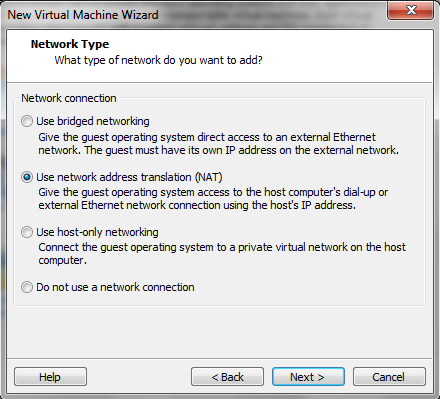Viewport: 440px width, 399px height.
Task: Click the 'What type of network' subtitle text
Action: [x=158, y=60]
